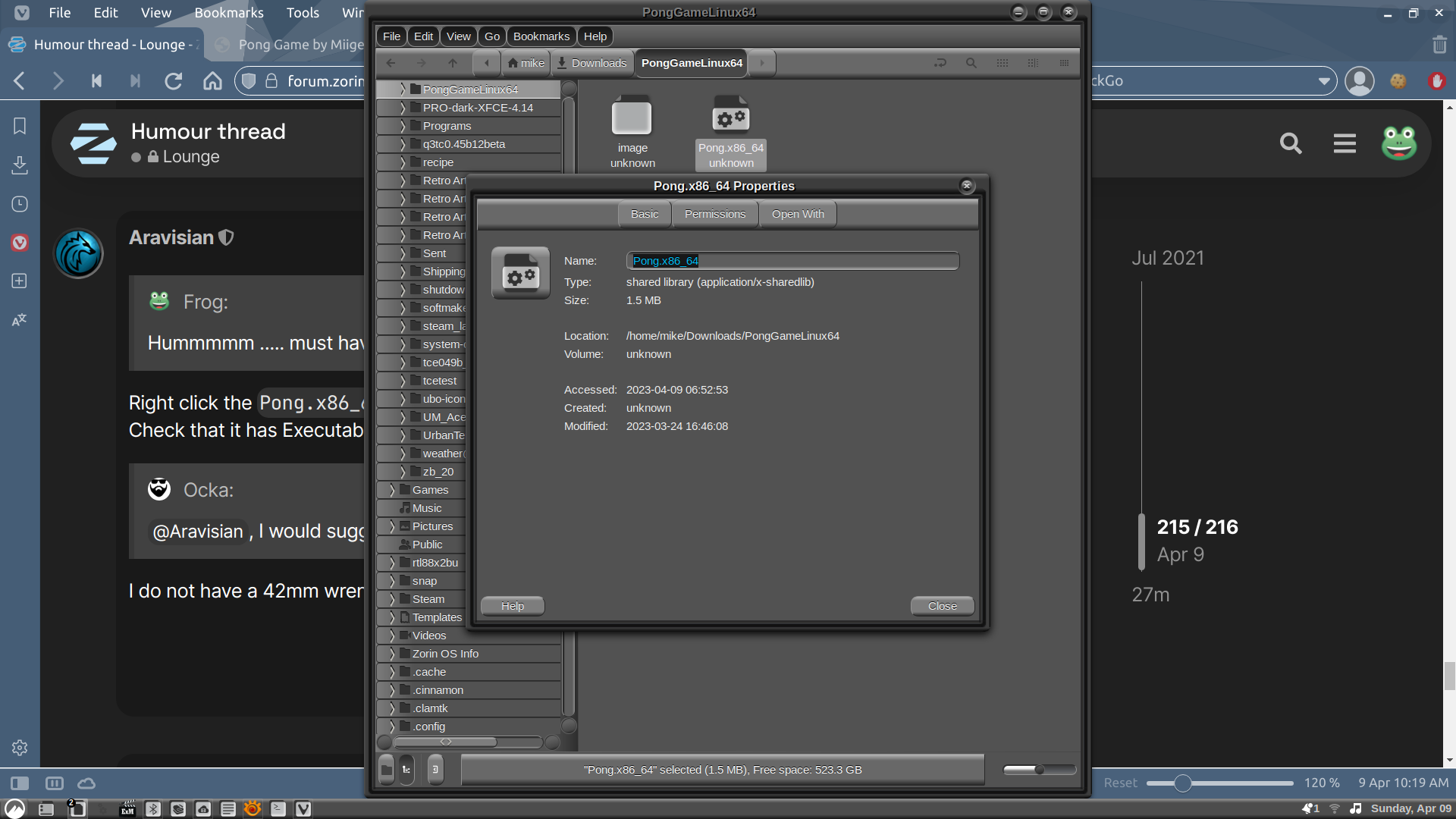Click Help in the Properties dialog
The height and width of the screenshot is (819, 1456).
pos(513,606)
